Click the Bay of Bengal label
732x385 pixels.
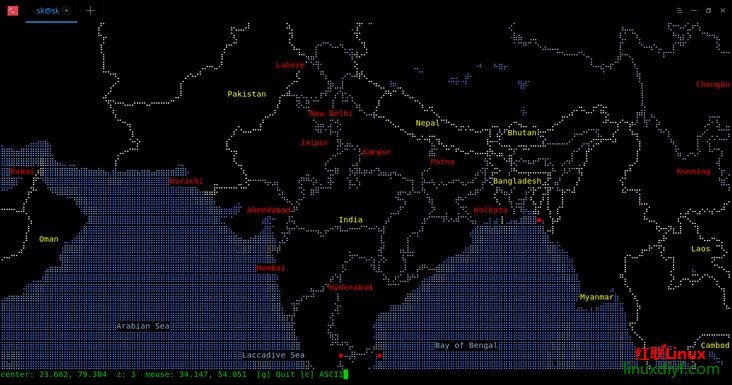466,345
